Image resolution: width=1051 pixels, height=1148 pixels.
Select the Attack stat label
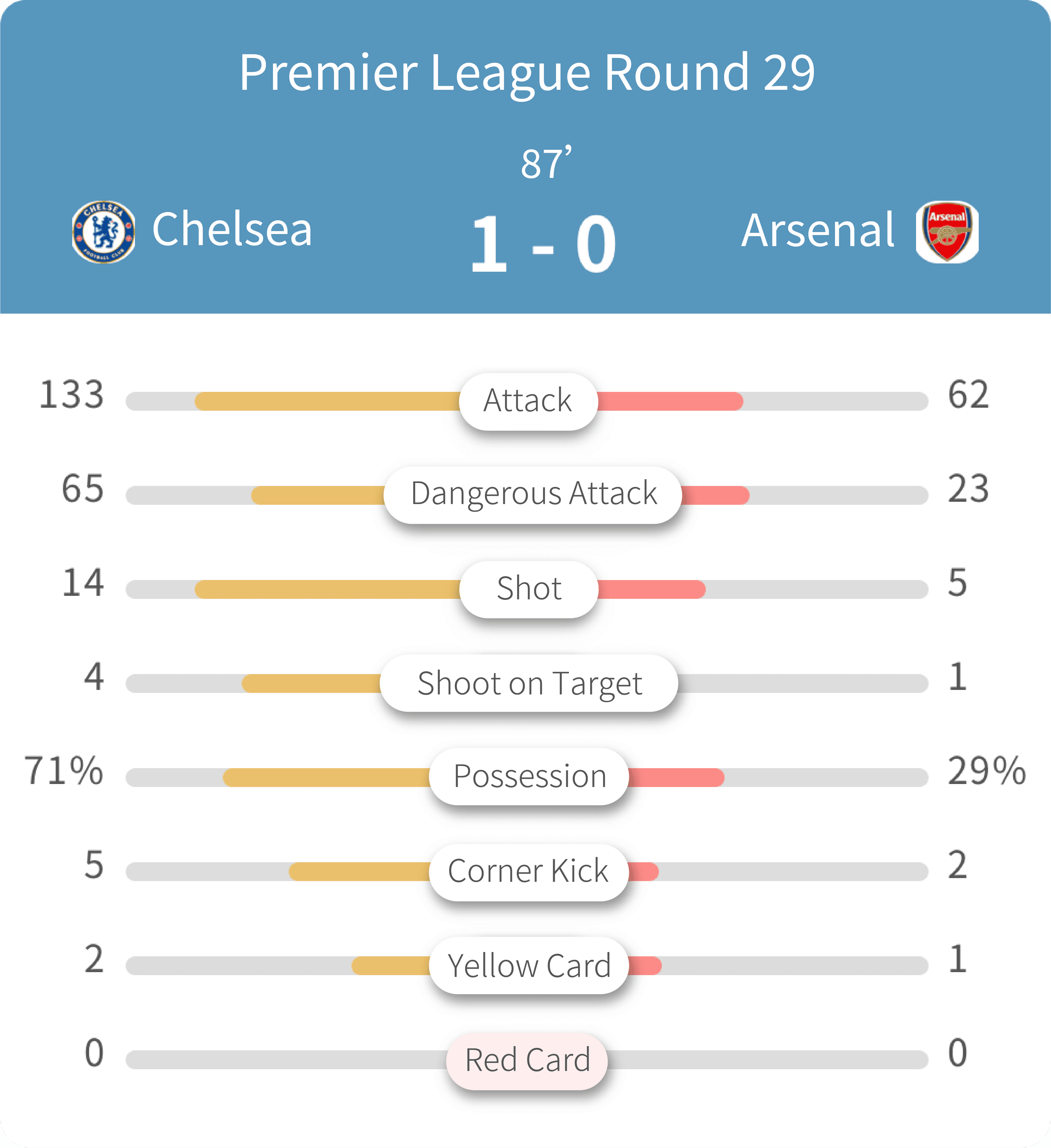[528, 401]
